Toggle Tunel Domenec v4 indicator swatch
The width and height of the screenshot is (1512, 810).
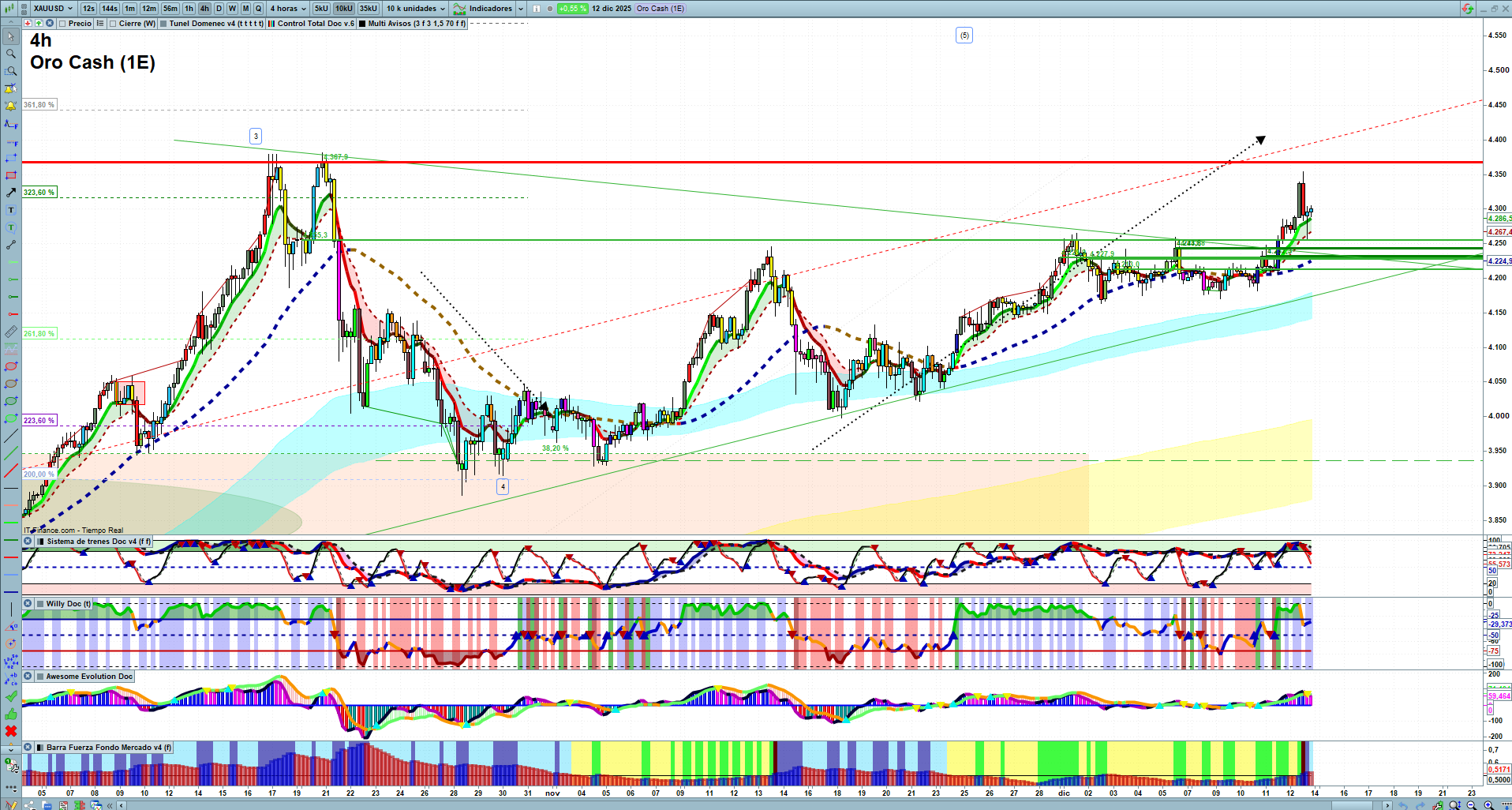tap(163, 24)
